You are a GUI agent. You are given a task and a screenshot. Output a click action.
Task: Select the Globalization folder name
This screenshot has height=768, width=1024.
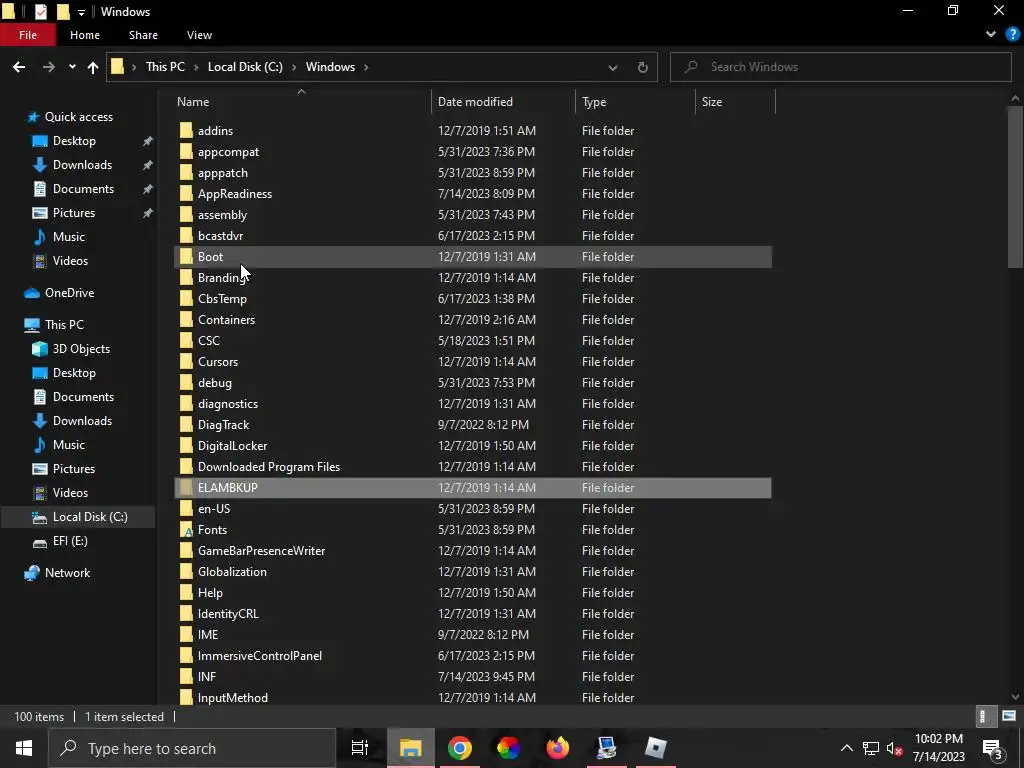(x=232, y=571)
